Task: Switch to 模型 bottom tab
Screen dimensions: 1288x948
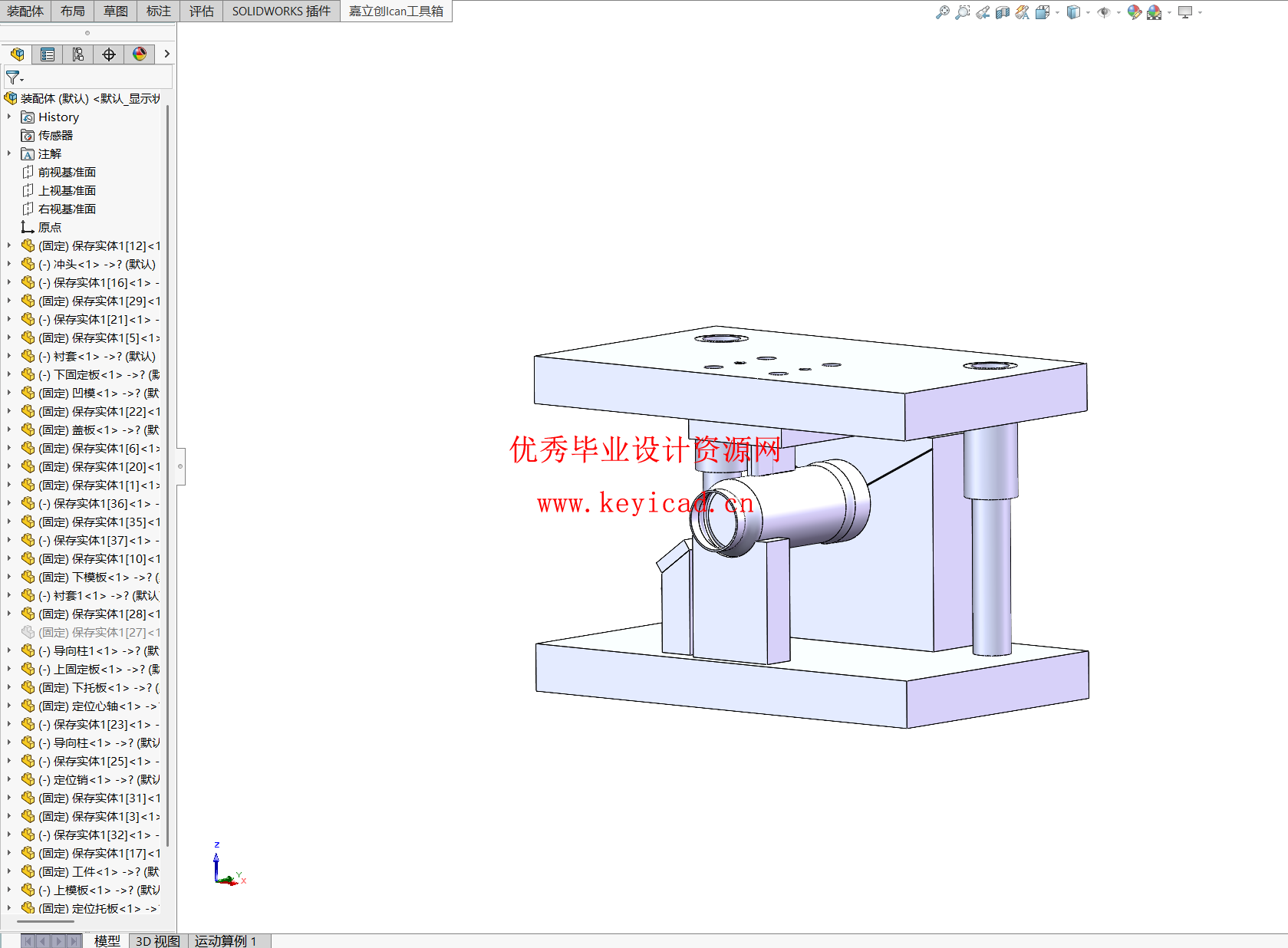Action: click(107, 941)
